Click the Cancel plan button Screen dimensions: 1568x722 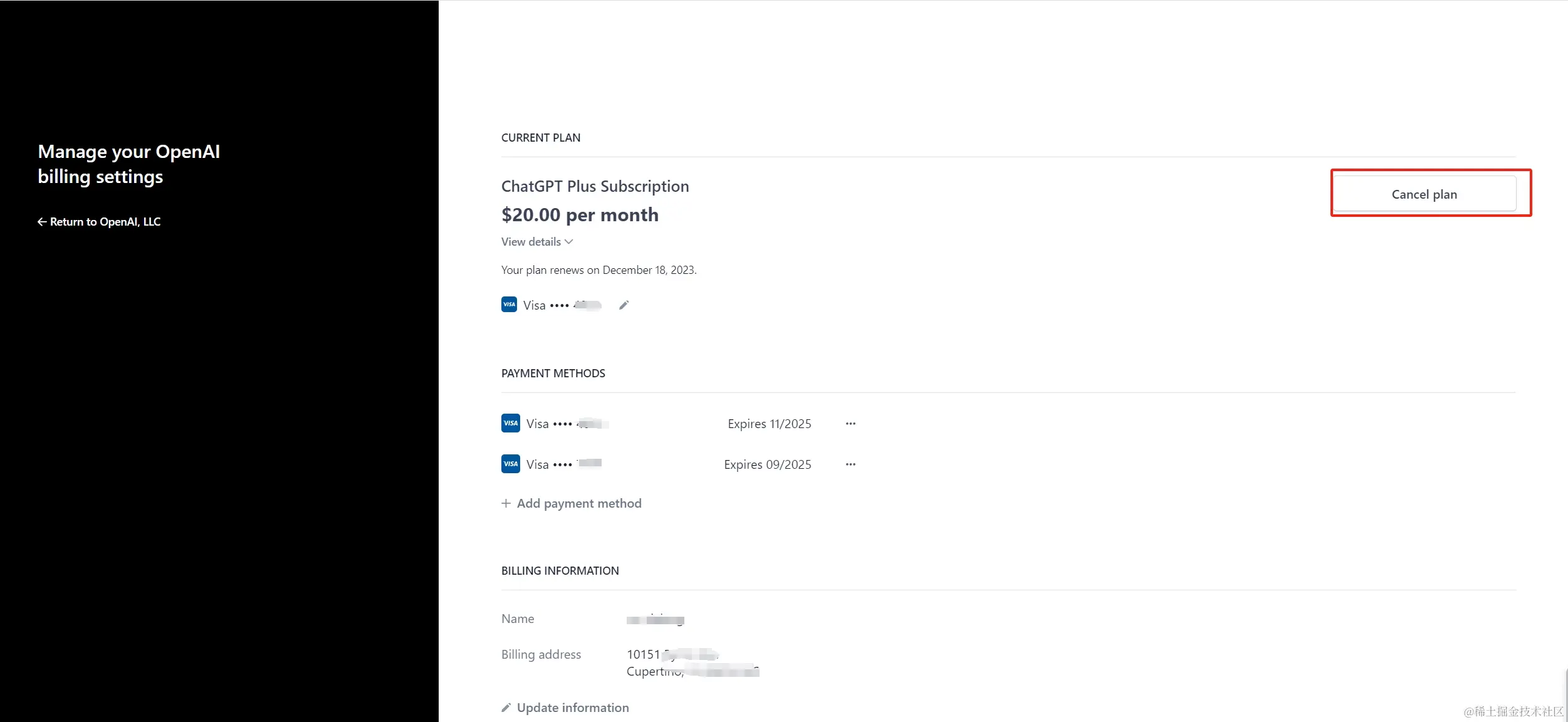pos(1424,194)
